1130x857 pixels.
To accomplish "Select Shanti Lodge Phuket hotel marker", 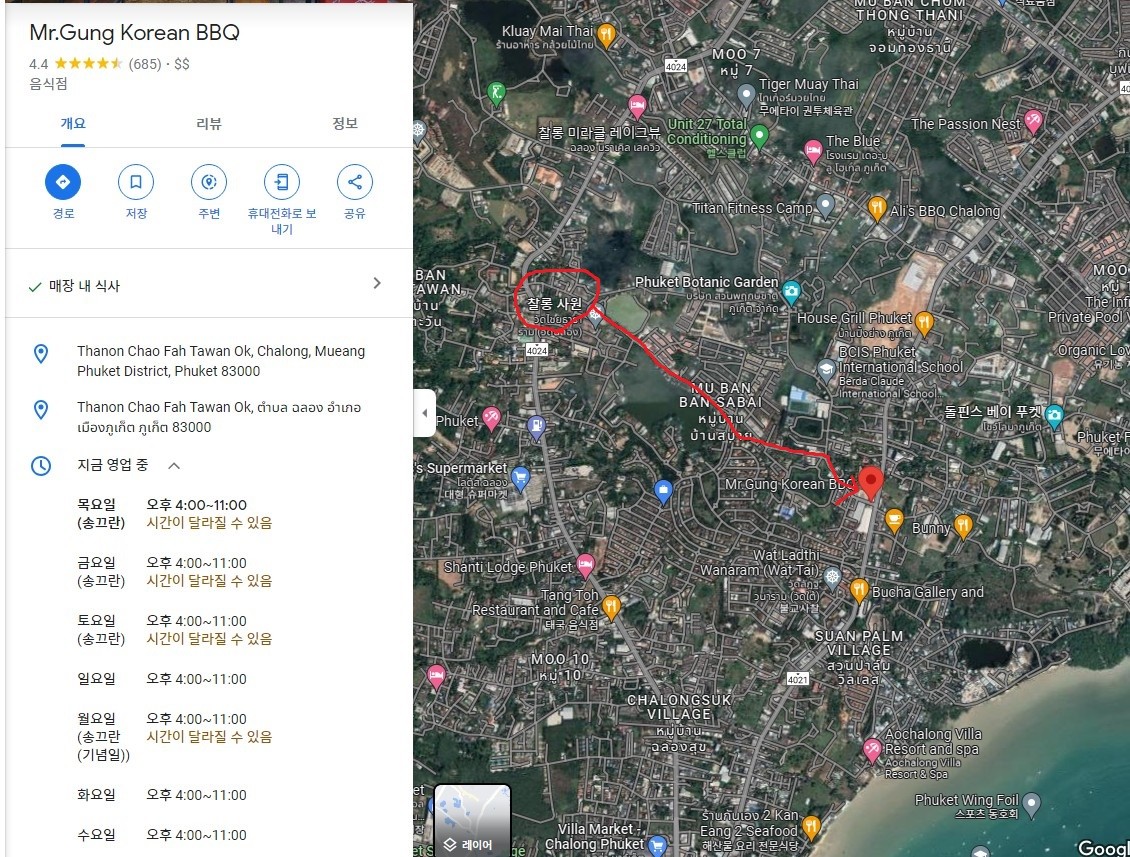I will click(585, 564).
